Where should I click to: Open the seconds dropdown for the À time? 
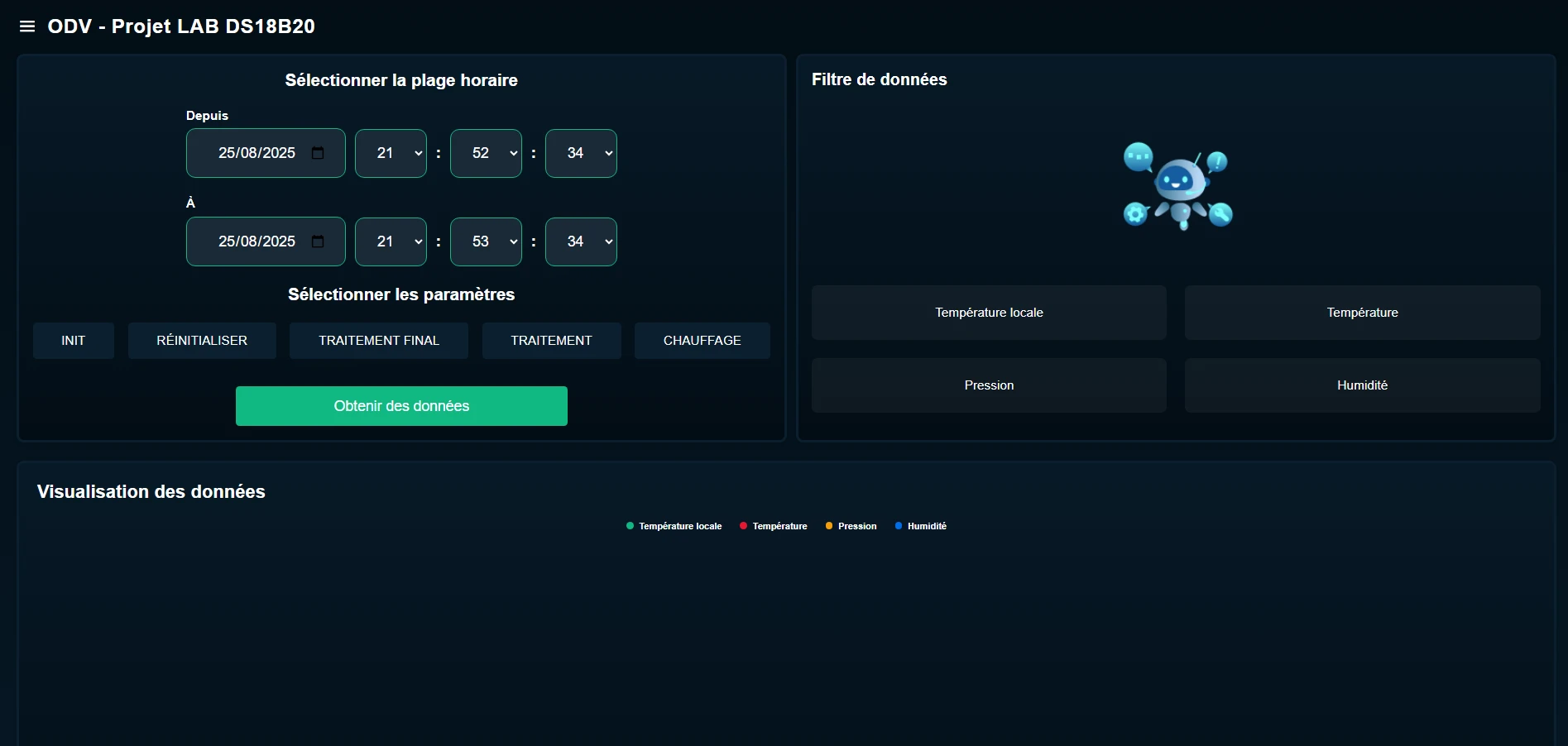click(x=581, y=241)
